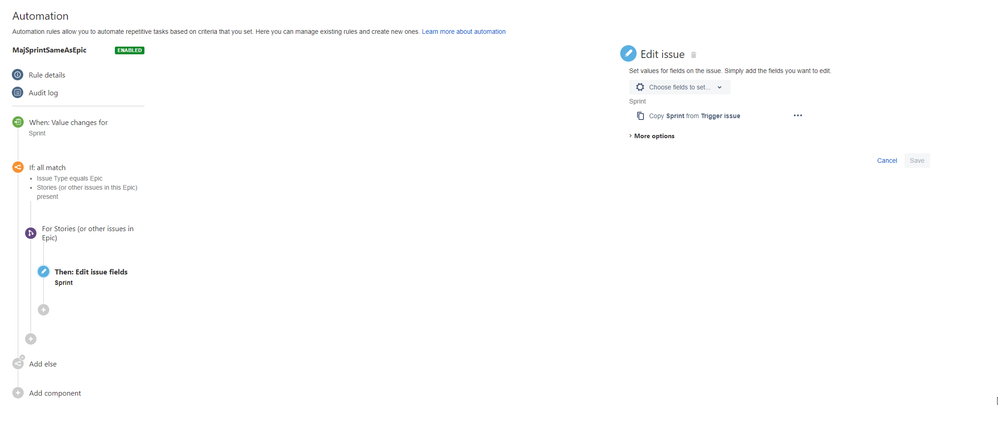The image size is (998, 424).
Task: Open Audit log section
Action: tap(43, 92)
